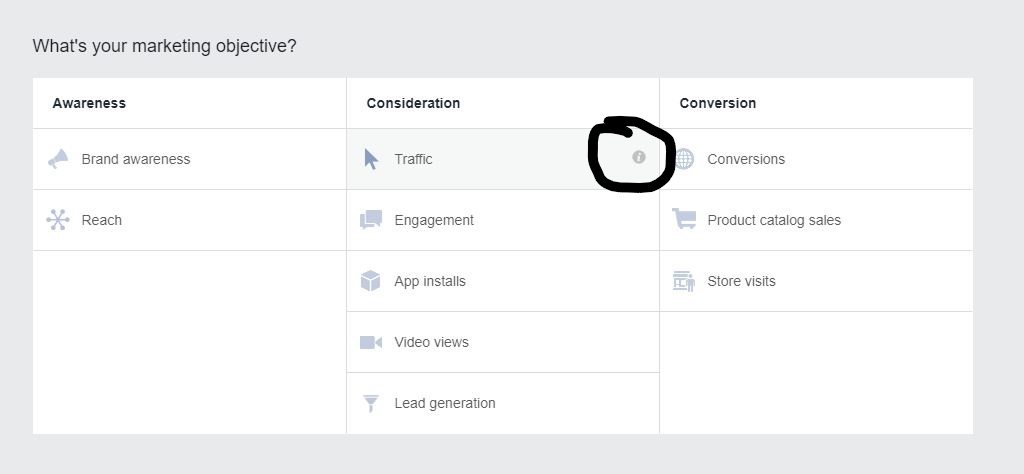Choose the Conversions objective
This screenshot has height=474, width=1024.
coord(746,159)
